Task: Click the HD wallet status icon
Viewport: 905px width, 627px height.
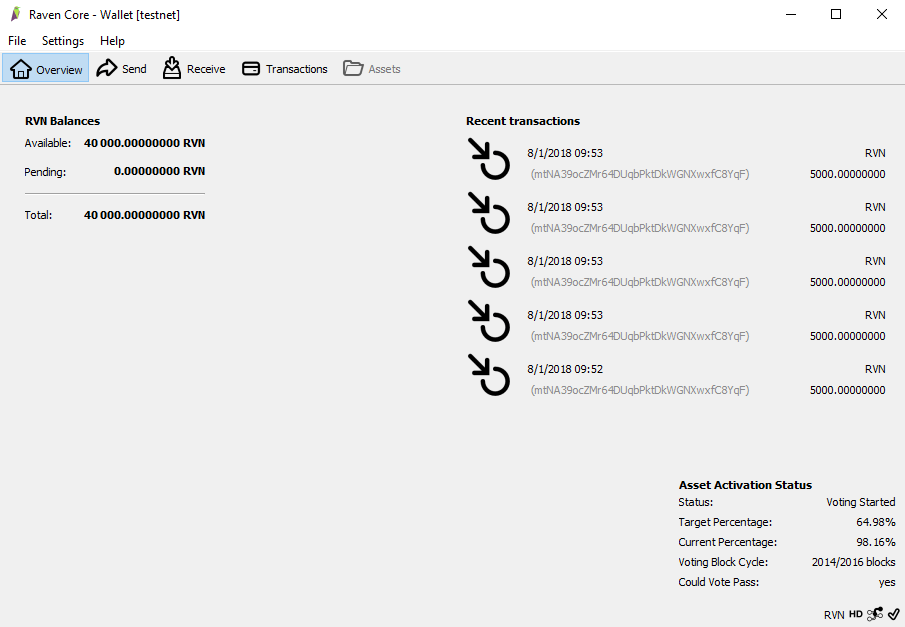Action: 855,614
